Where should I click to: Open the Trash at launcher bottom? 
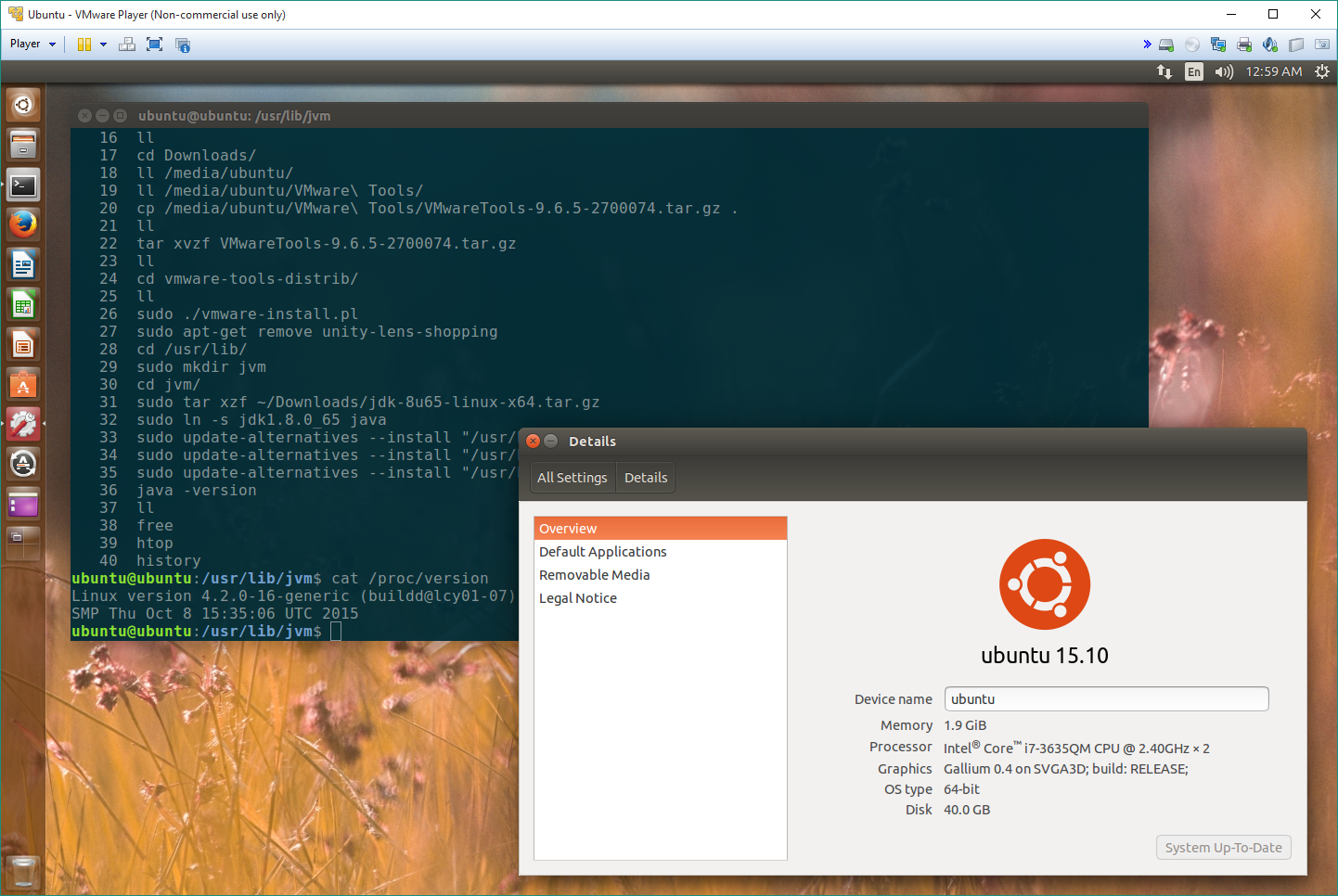coord(23,872)
